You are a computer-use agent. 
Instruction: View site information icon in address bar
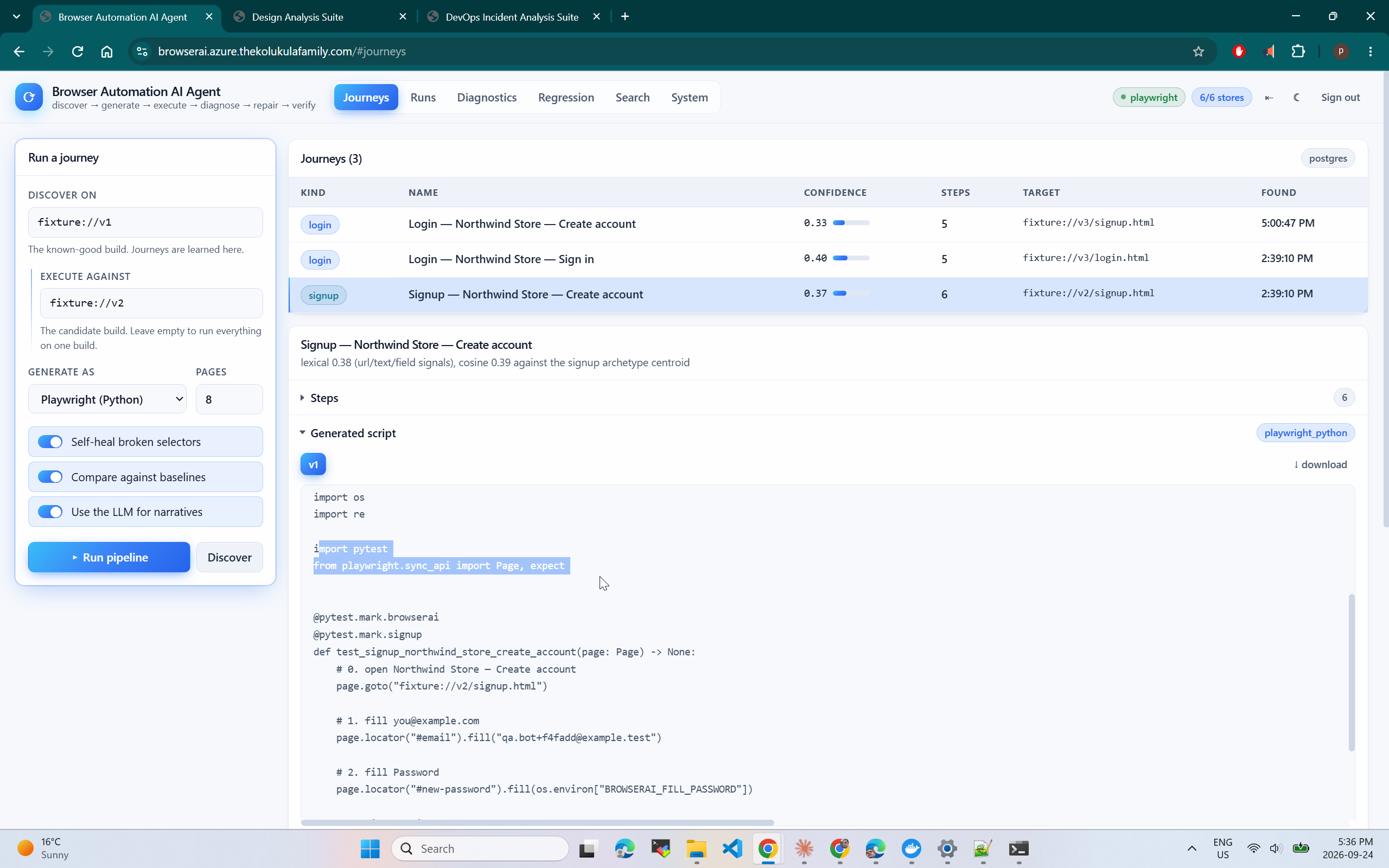click(x=142, y=51)
